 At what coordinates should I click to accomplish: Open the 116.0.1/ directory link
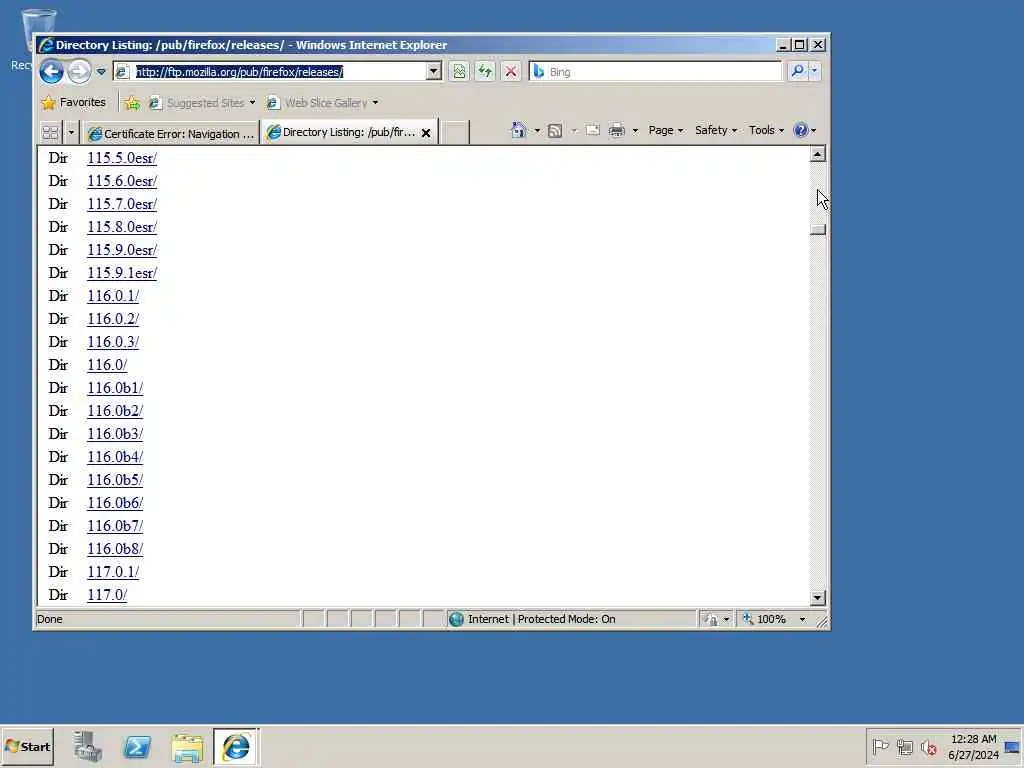tap(113, 296)
